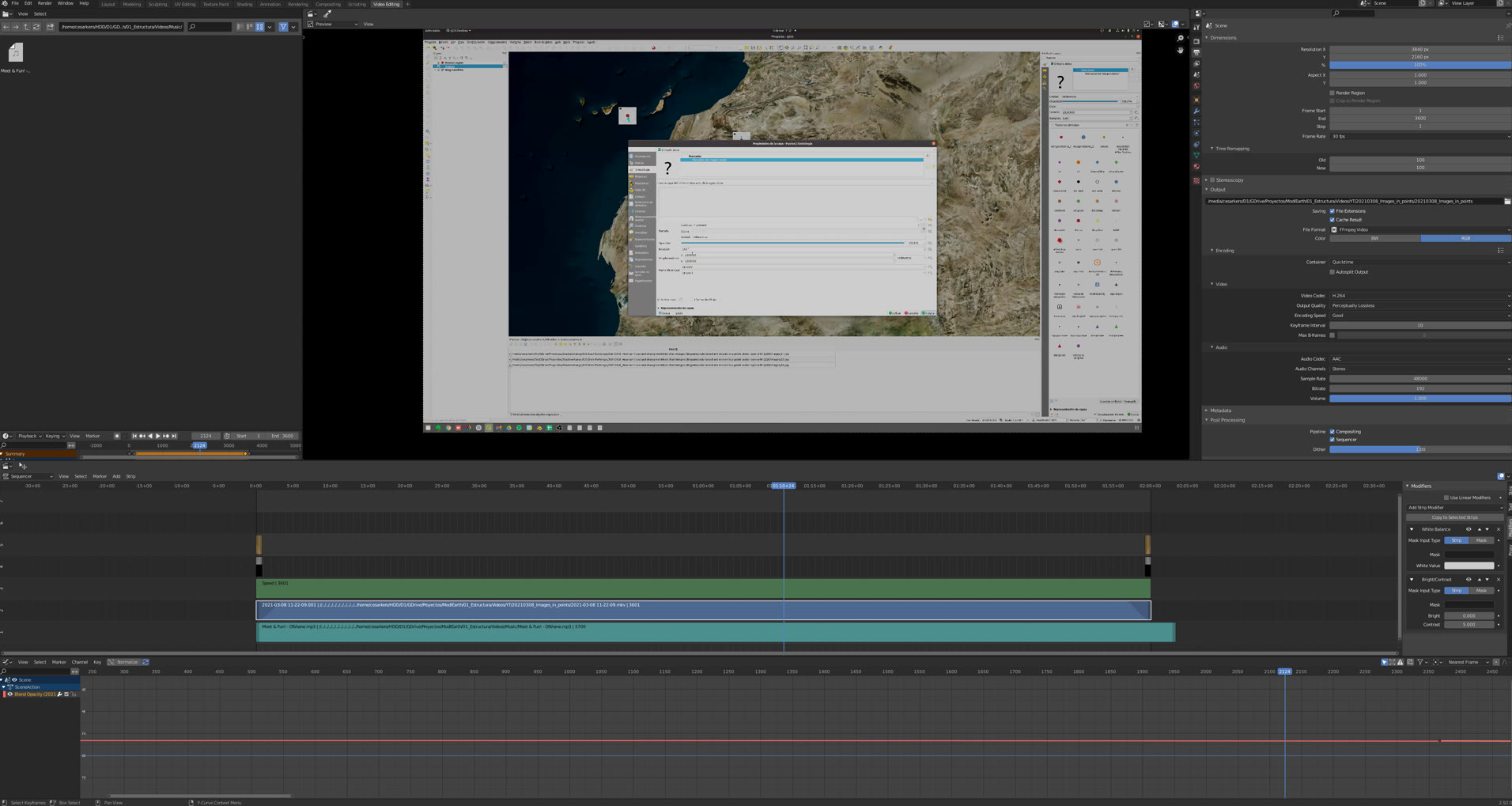Click the White Value color swatch

(x=1469, y=566)
